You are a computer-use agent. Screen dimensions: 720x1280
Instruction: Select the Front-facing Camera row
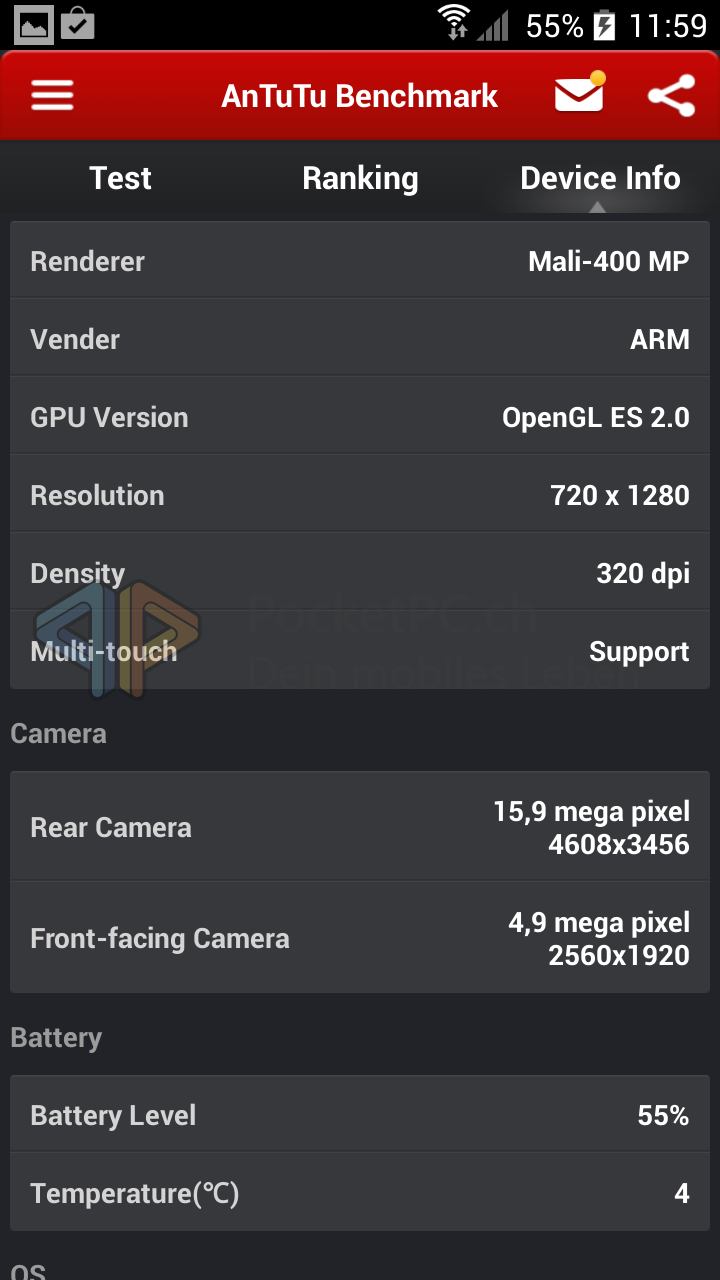pyautogui.click(x=360, y=938)
